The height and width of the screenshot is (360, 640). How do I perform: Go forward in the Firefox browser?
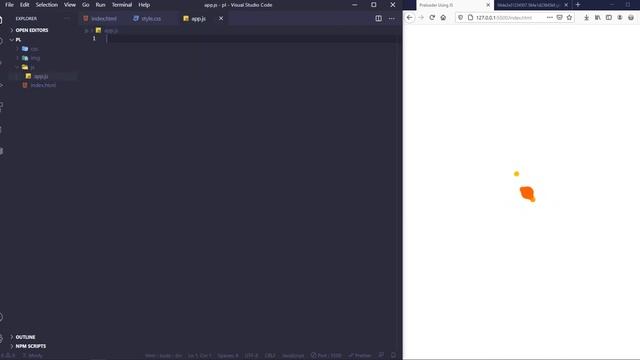(x=421, y=18)
